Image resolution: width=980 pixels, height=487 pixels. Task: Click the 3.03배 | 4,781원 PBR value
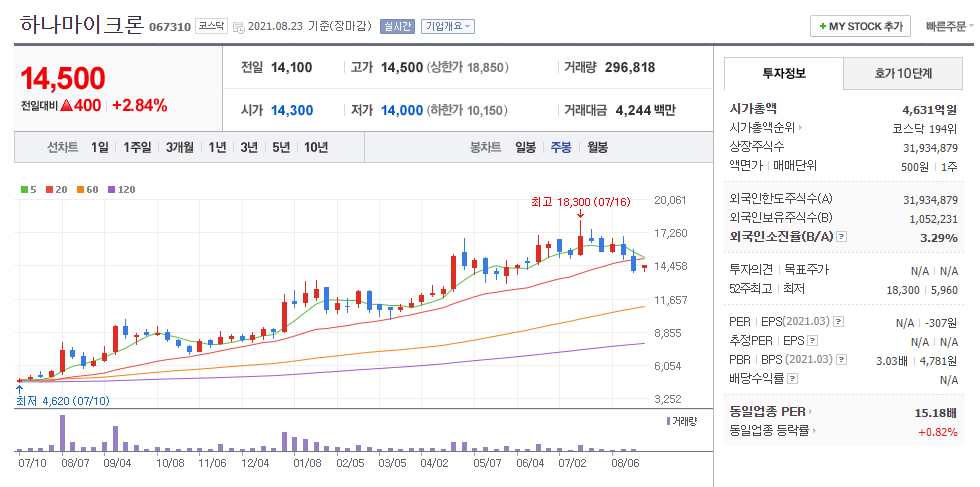(917, 361)
